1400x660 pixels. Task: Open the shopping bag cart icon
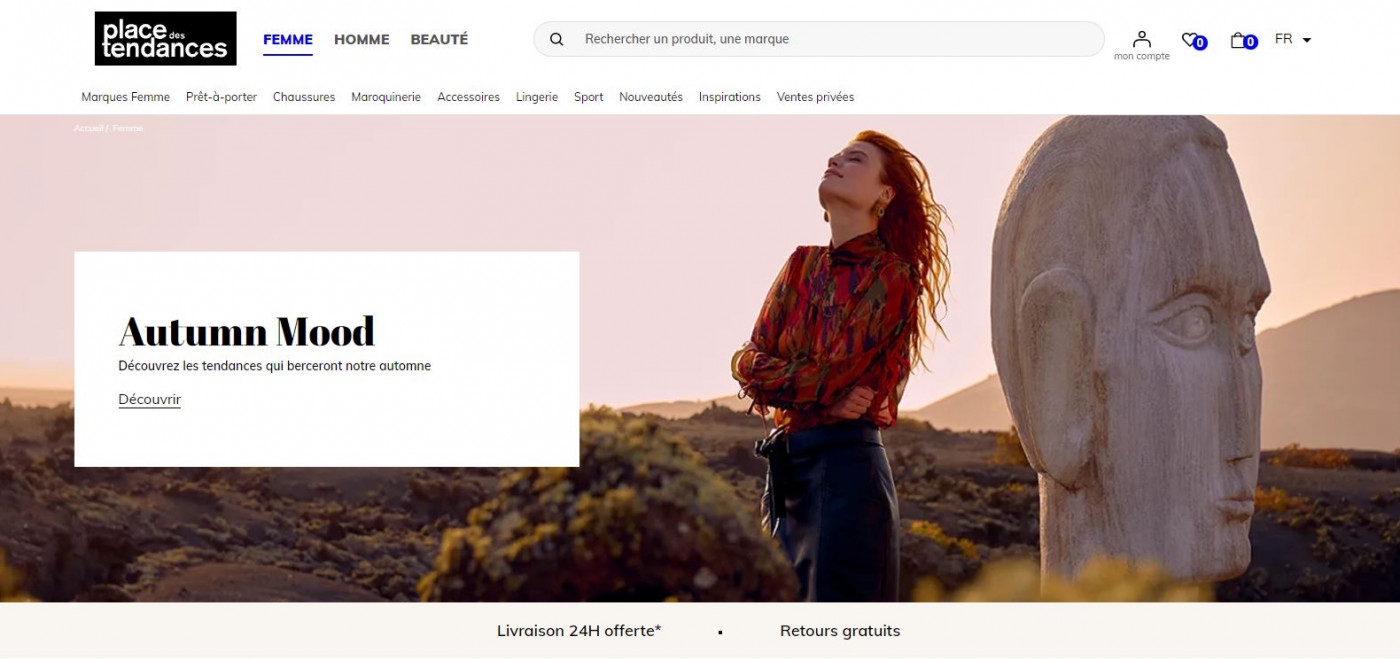pyautogui.click(x=1240, y=40)
